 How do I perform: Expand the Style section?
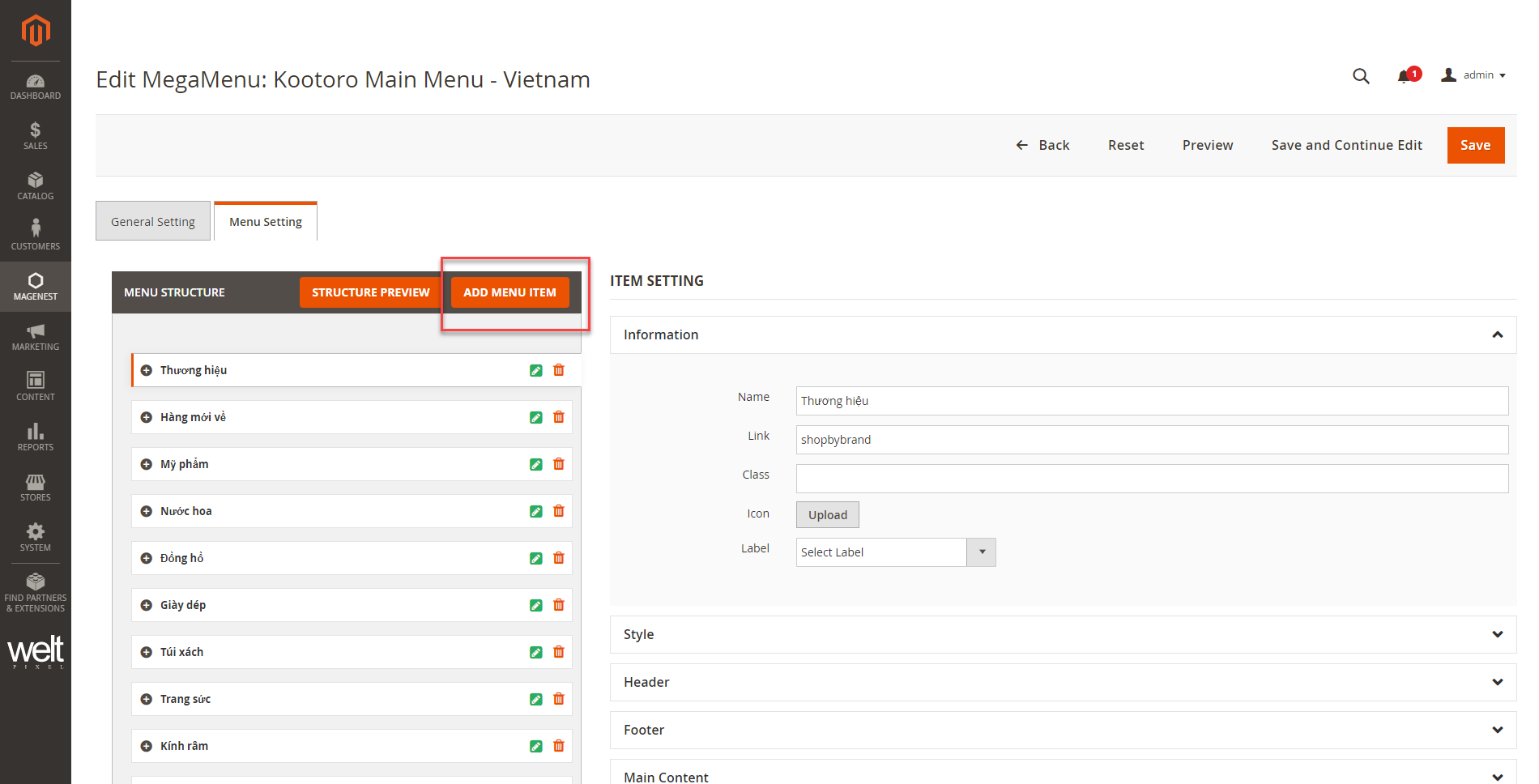point(1063,634)
